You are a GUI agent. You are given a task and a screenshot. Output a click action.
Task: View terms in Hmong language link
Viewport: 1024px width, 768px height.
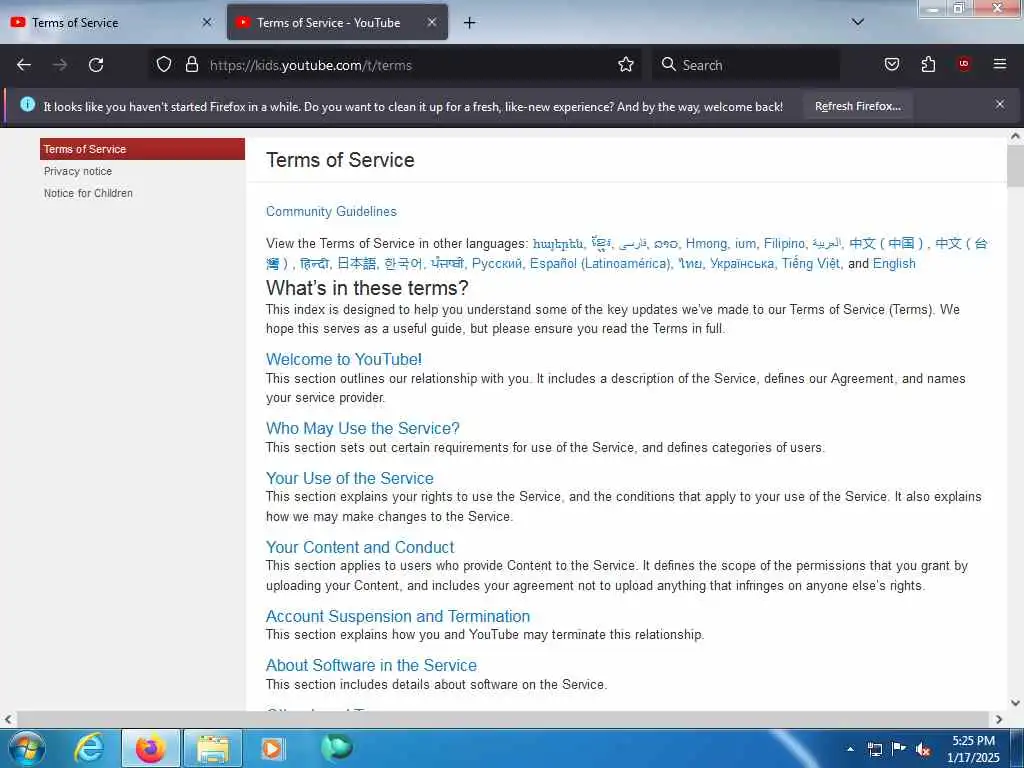pos(706,244)
